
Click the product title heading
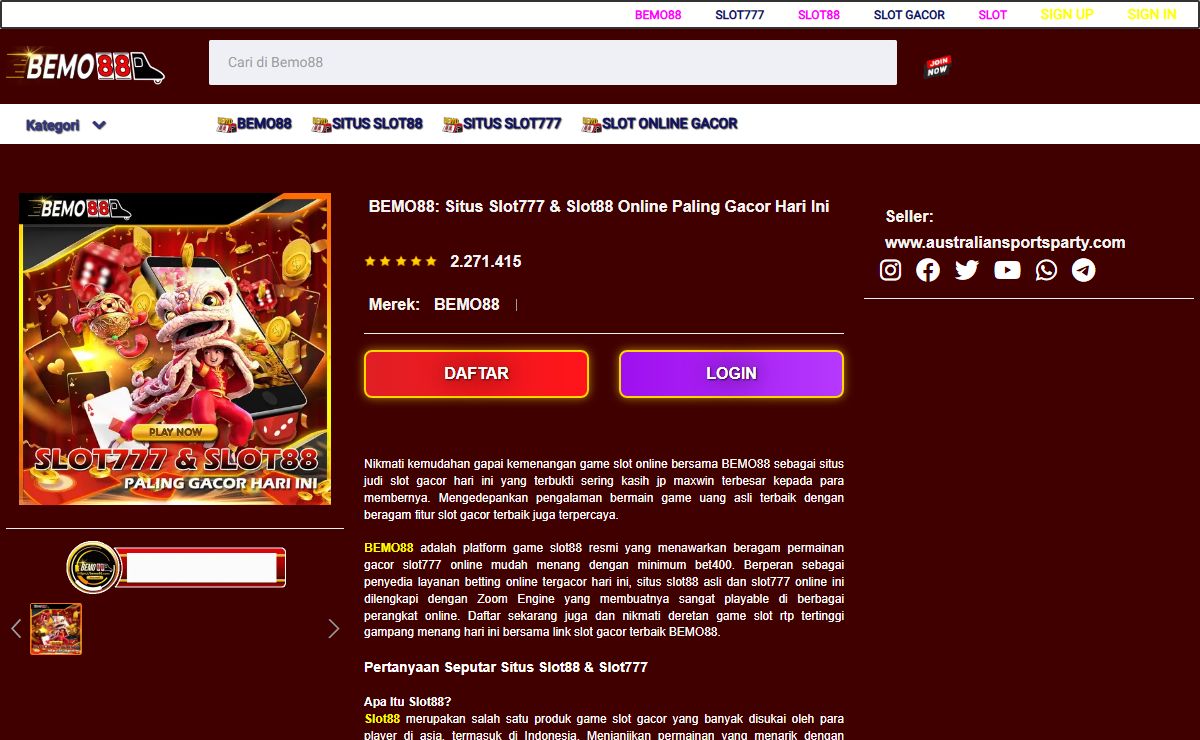pyautogui.click(x=599, y=206)
